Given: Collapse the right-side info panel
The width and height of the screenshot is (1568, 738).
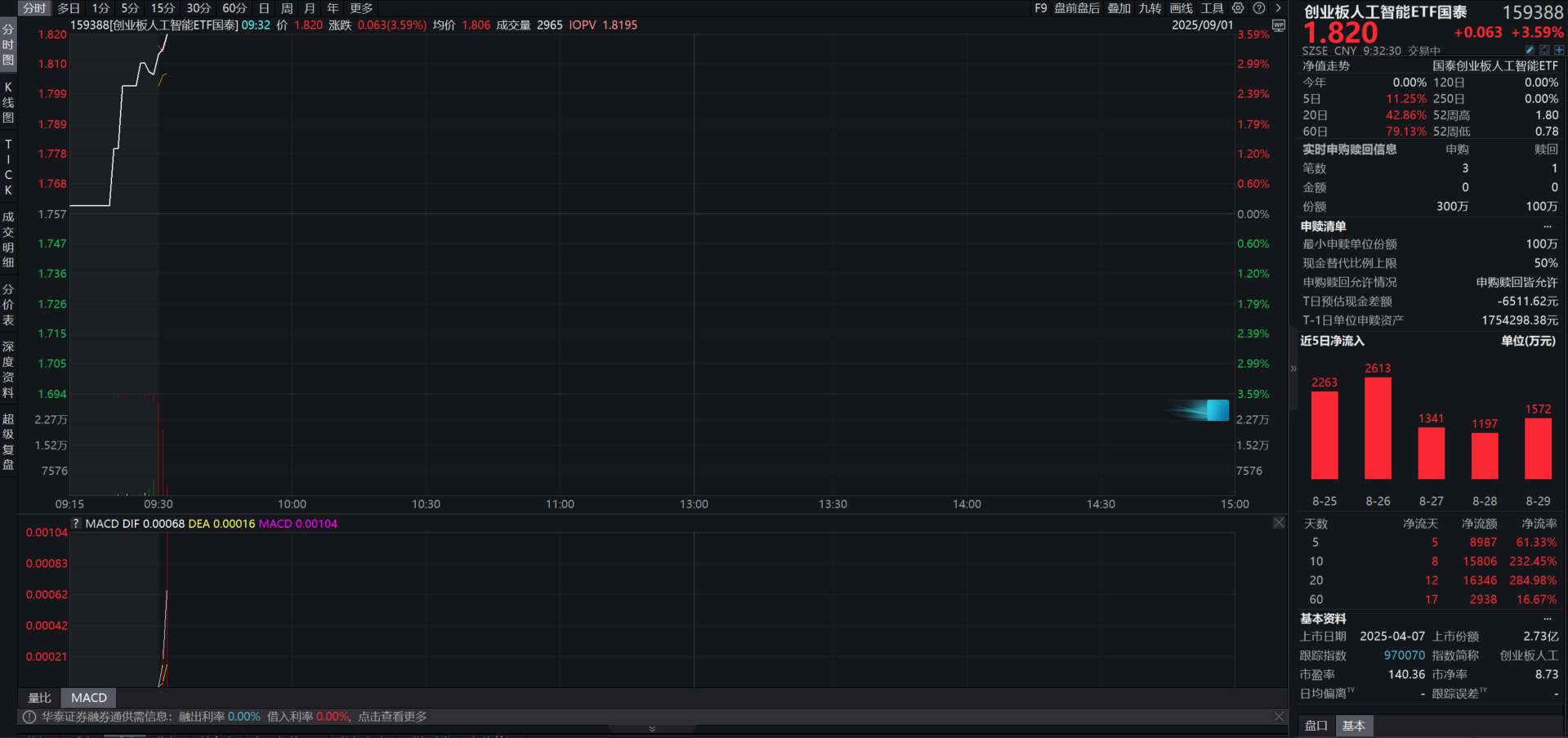Looking at the screenshot, I should [1293, 369].
